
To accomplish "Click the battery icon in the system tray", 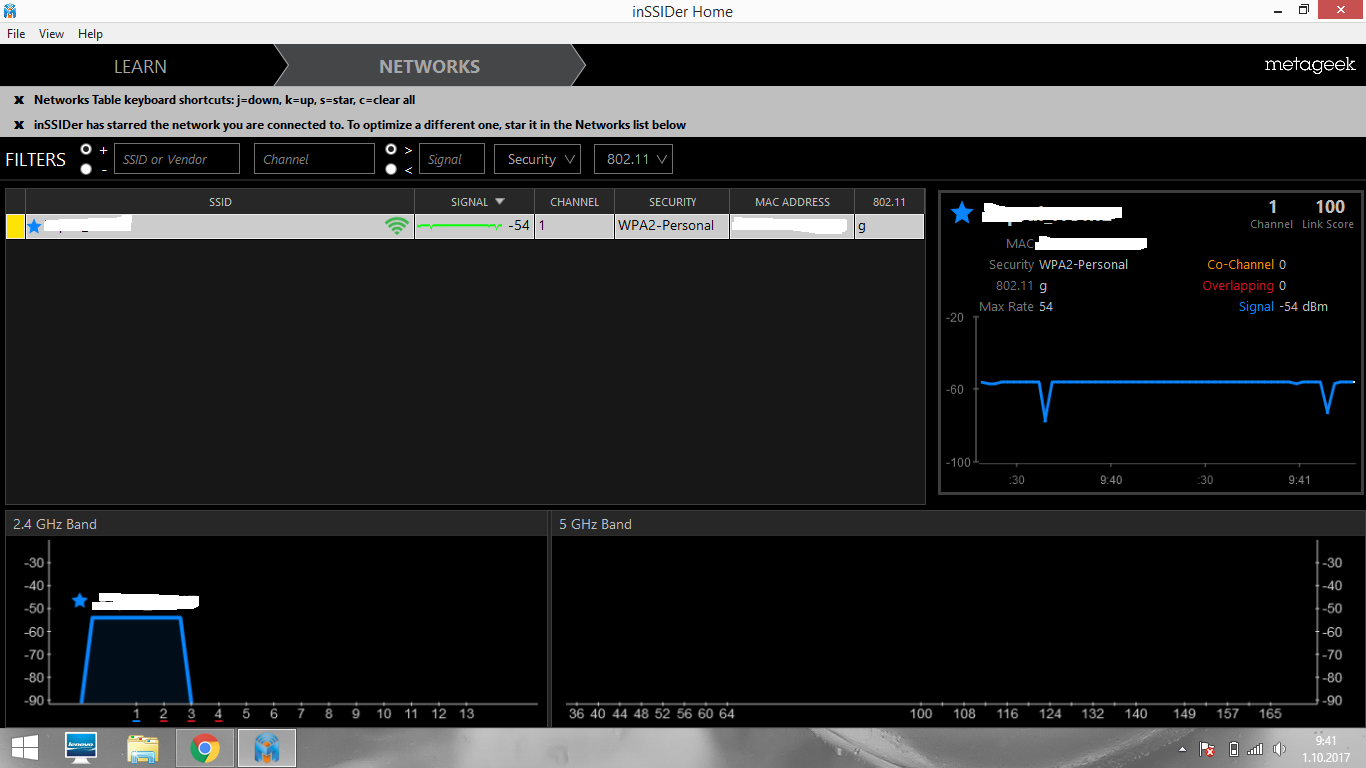I will [x=1233, y=749].
